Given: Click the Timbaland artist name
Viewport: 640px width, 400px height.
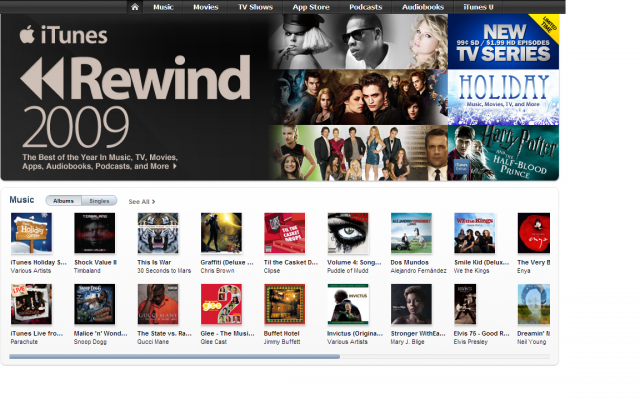Looking at the screenshot, I should coord(87,271).
